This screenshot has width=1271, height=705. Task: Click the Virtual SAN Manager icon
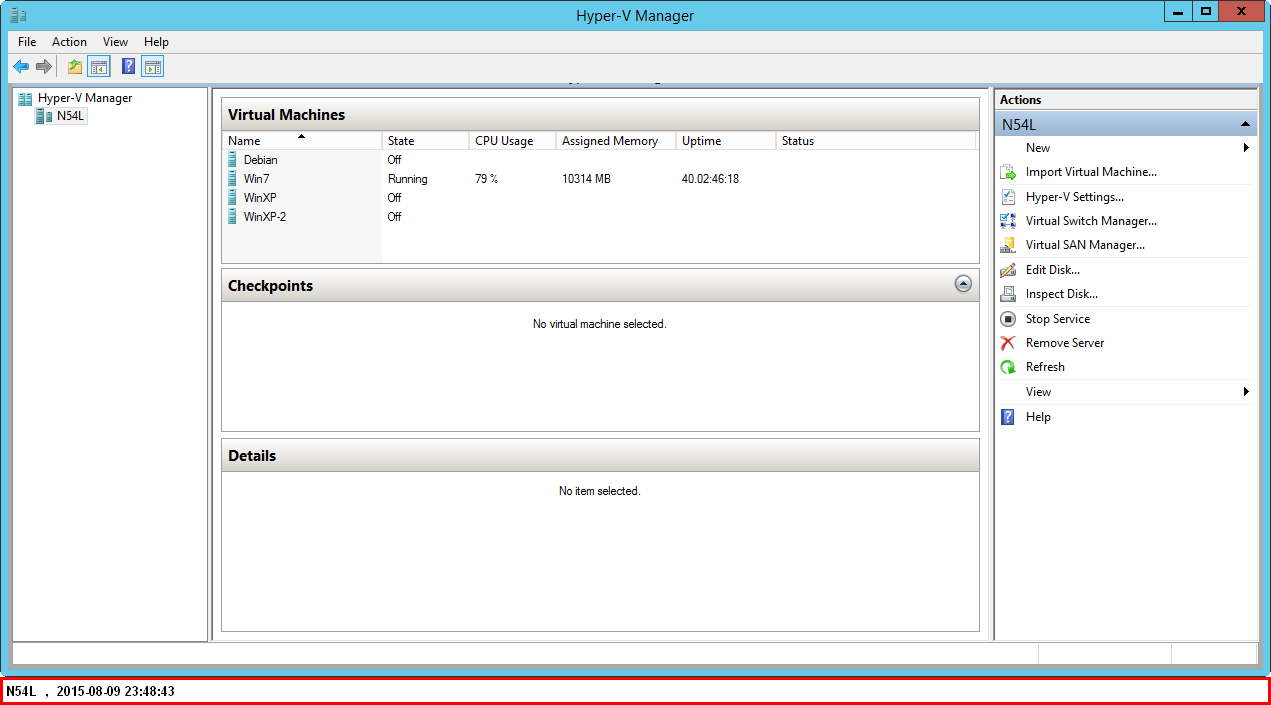(x=1008, y=245)
